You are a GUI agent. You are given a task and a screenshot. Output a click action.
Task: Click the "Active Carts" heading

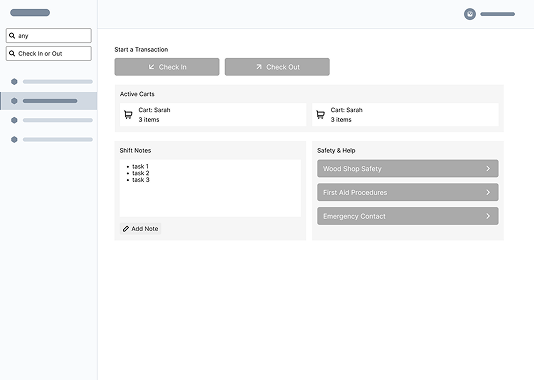137,94
